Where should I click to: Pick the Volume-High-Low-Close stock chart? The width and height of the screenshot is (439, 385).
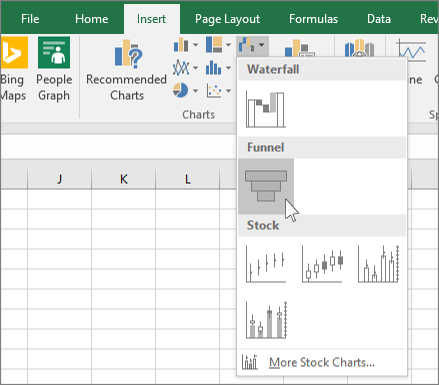[x=378, y=264]
